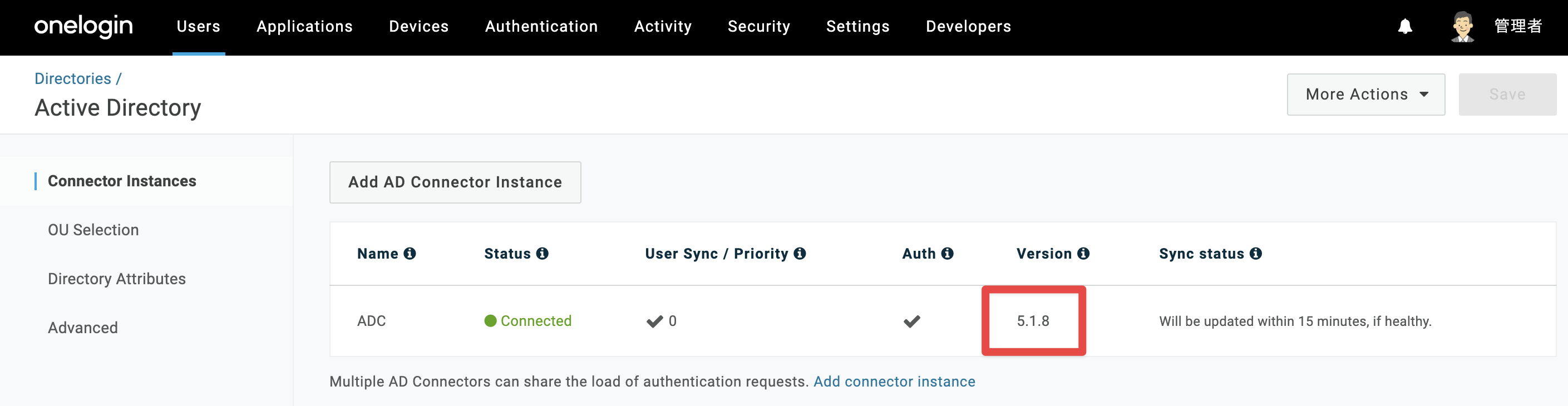Click the Add connector instance link

[x=894, y=381]
